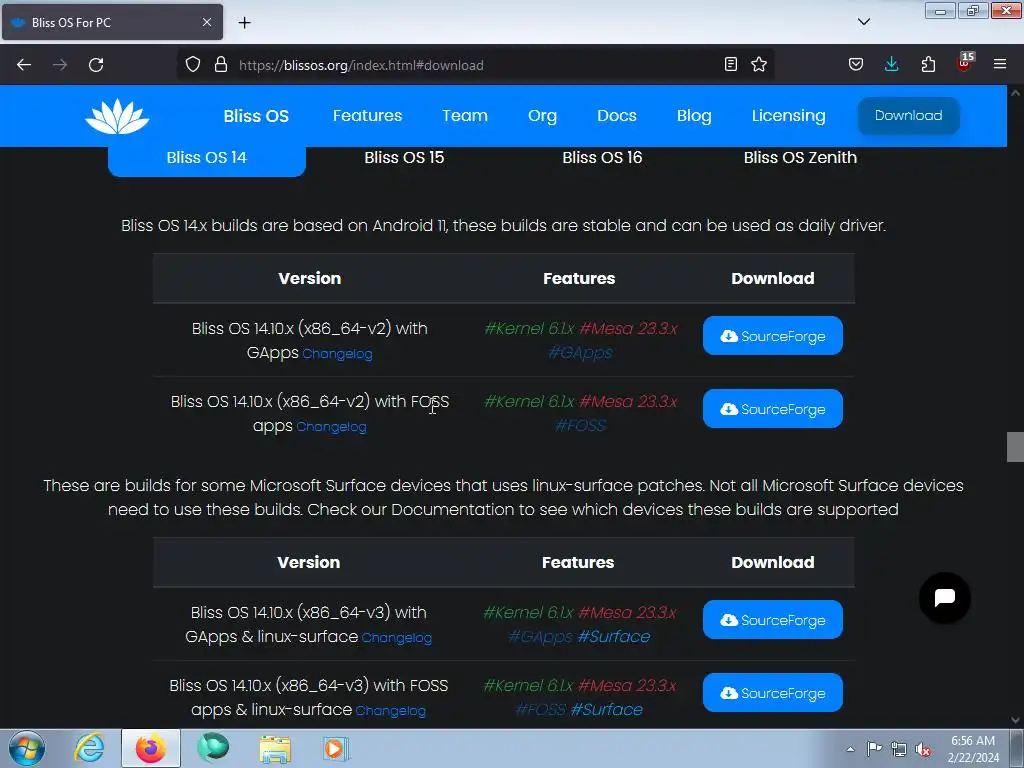This screenshot has height=768, width=1024.
Task: Click the Bliss OS lotus logo
Action: pos(117,116)
